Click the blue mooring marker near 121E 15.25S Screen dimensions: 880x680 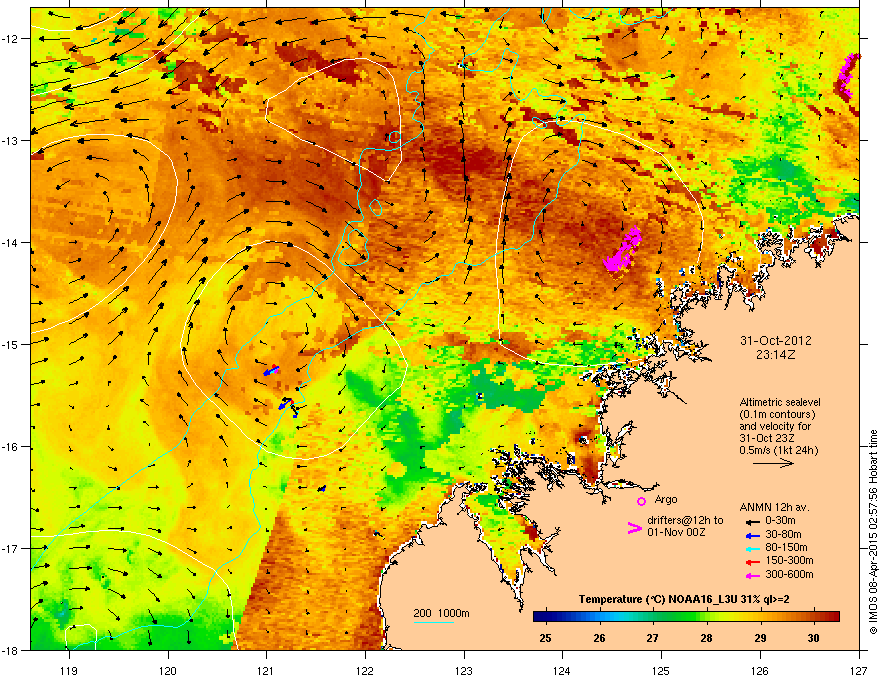(x=271, y=371)
